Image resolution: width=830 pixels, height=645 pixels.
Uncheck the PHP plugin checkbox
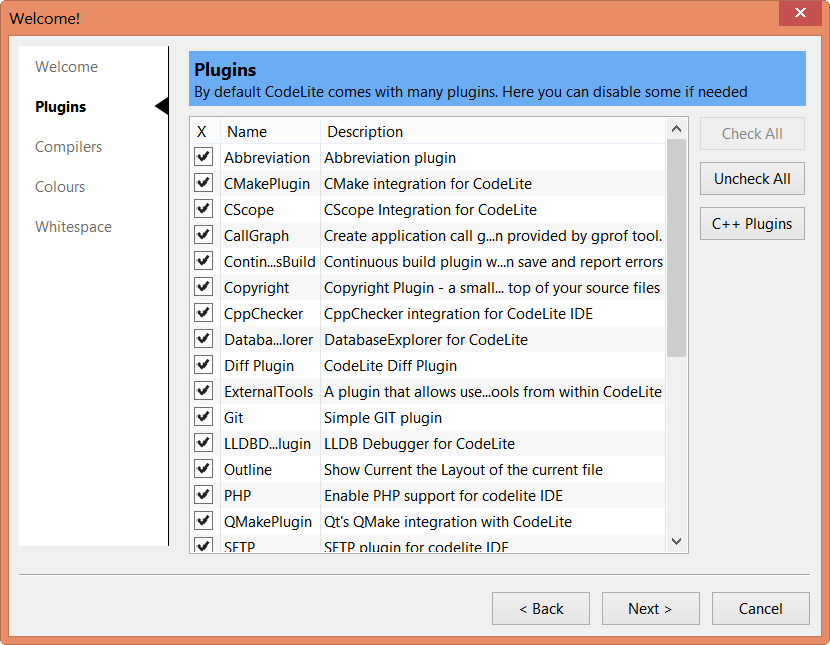click(203, 494)
